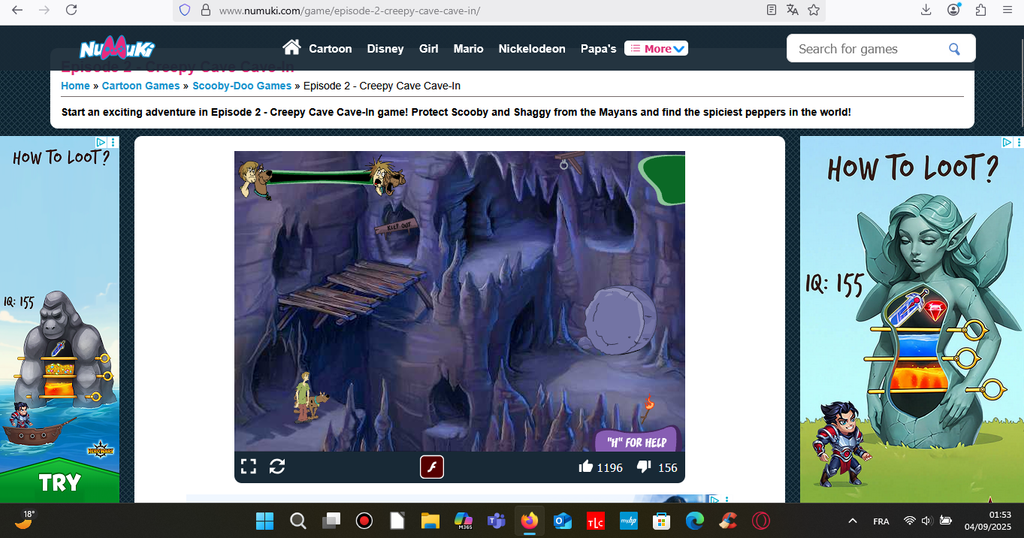Reload the game with refresh arrows icon
This screenshot has height=538, width=1024.
click(277, 466)
